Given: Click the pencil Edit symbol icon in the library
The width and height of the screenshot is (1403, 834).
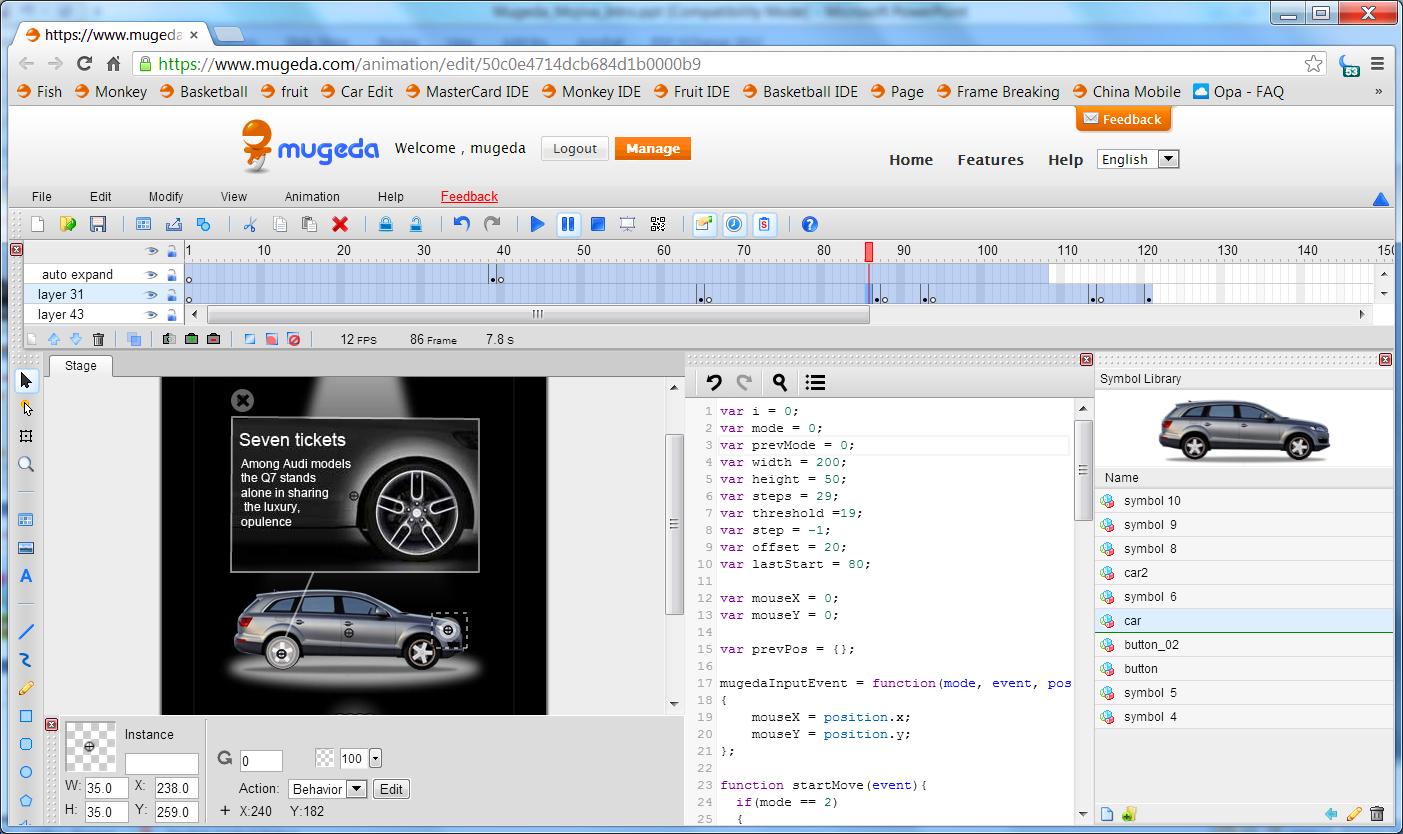Looking at the screenshot, I should [1354, 814].
